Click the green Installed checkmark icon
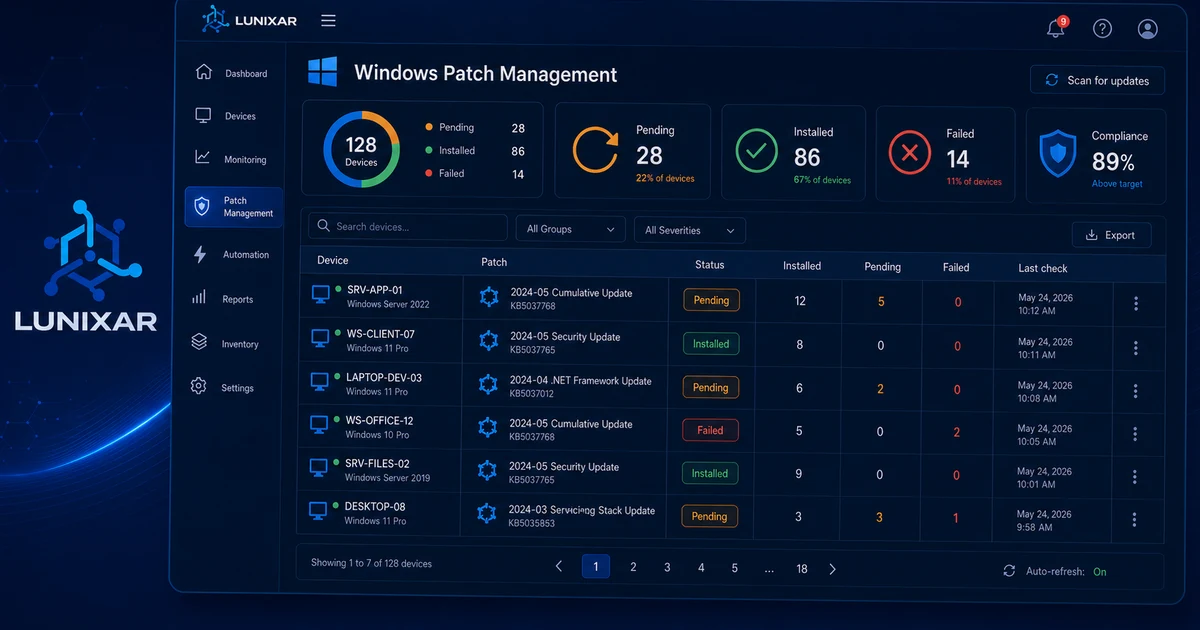 coord(757,151)
